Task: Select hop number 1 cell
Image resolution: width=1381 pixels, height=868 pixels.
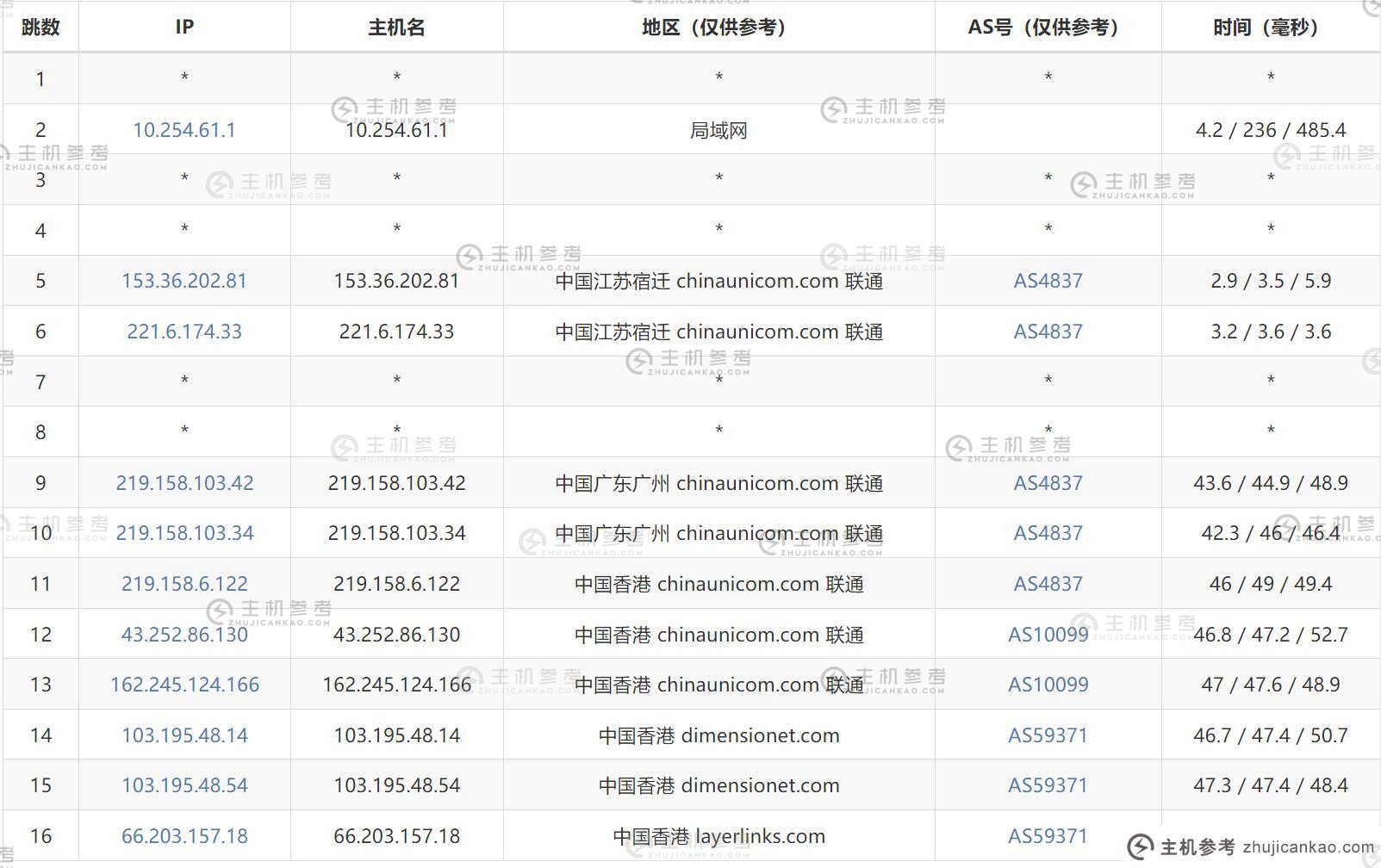Action: (x=40, y=79)
